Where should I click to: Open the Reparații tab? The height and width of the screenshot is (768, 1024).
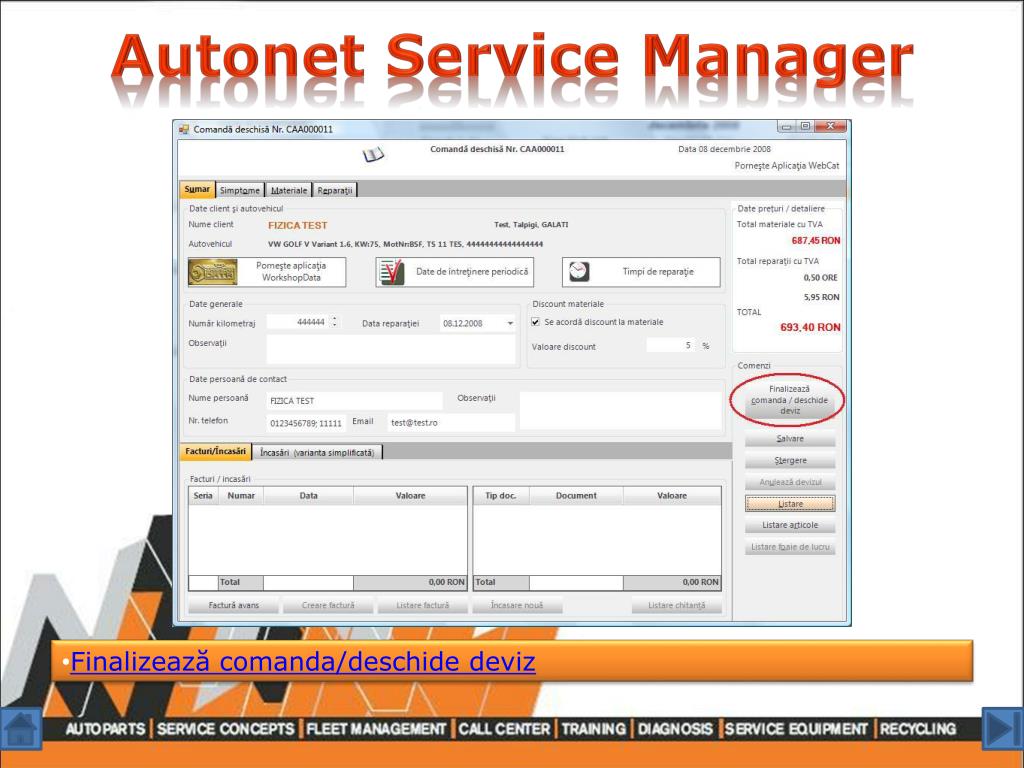pyautogui.click(x=335, y=190)
